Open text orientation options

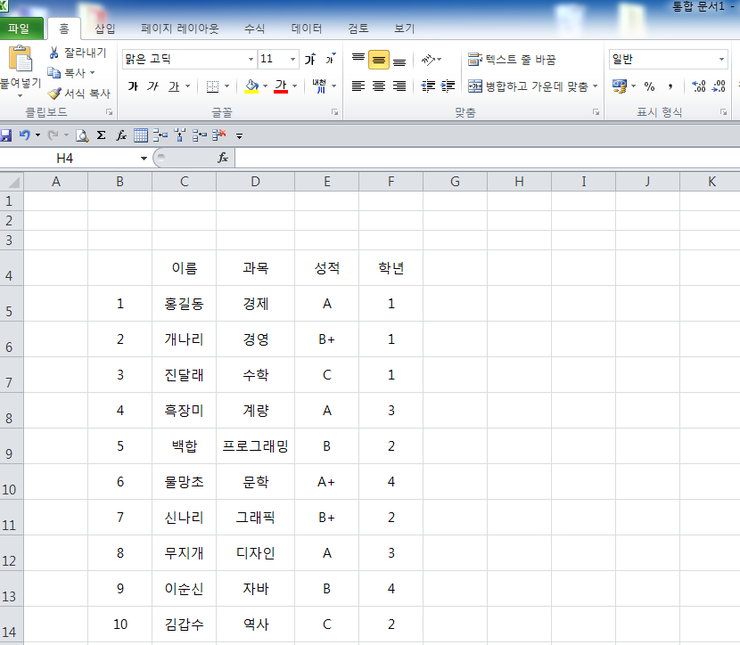[x=429, y=59]
